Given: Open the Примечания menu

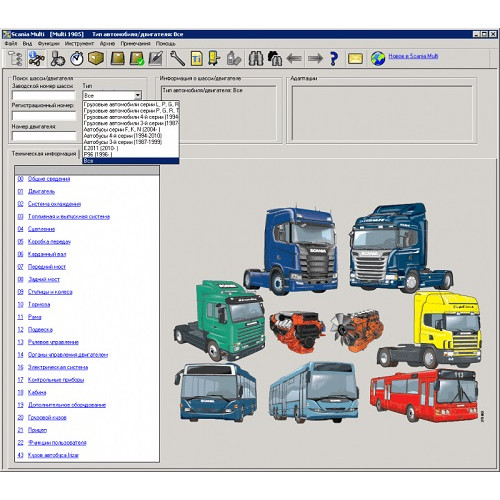Looking at the screenshot, I should point(135,44).
